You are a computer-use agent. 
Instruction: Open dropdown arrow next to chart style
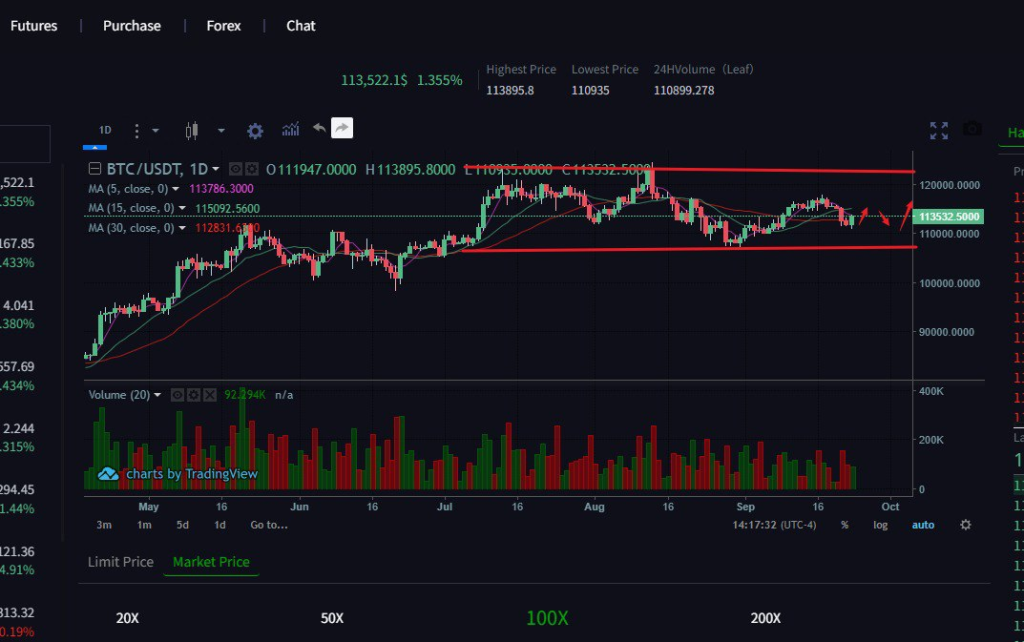221,130
